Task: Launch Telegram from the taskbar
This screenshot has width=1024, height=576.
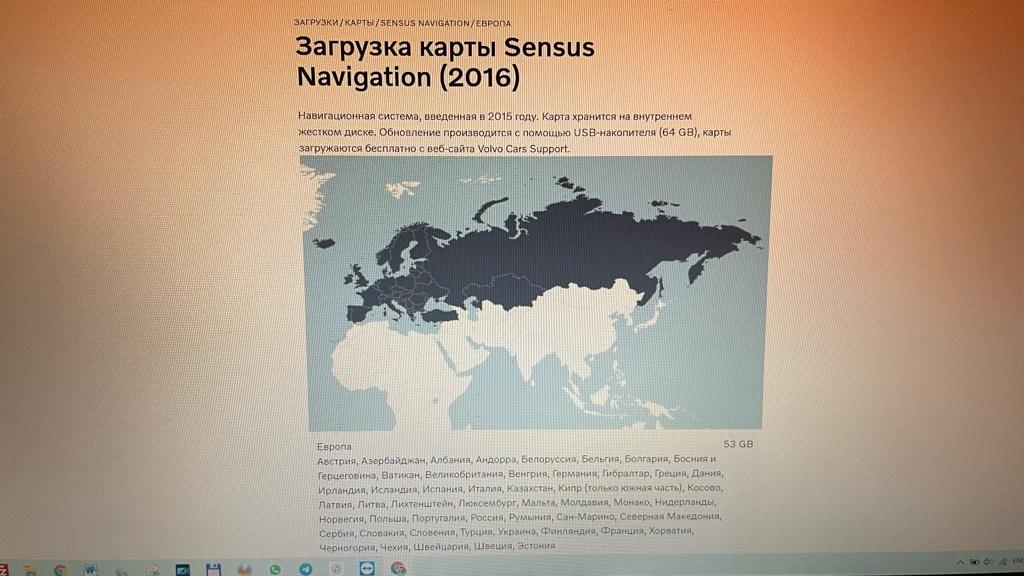Action: point(306,569)
